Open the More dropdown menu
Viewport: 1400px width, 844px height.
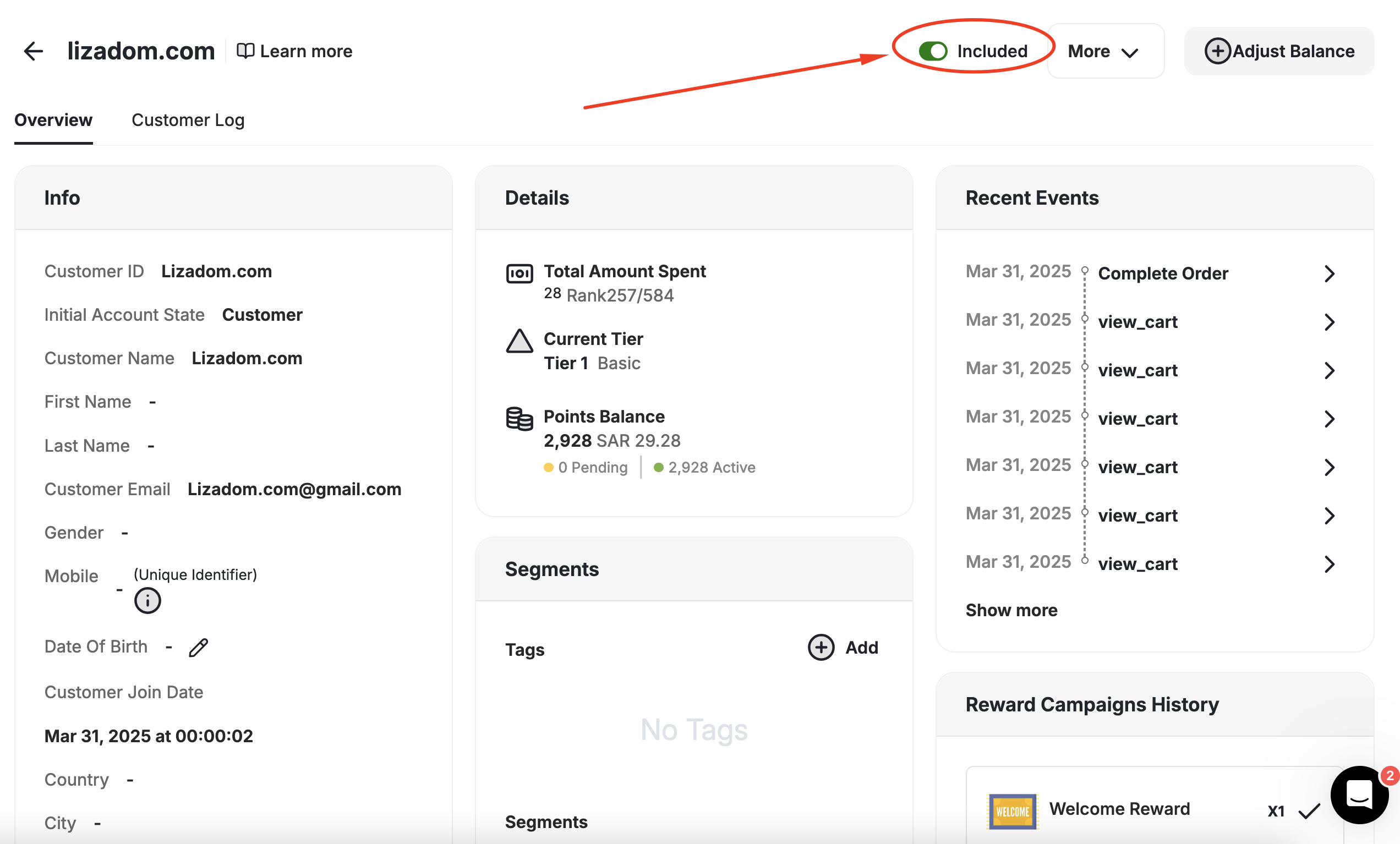(x=1104, y=51)
